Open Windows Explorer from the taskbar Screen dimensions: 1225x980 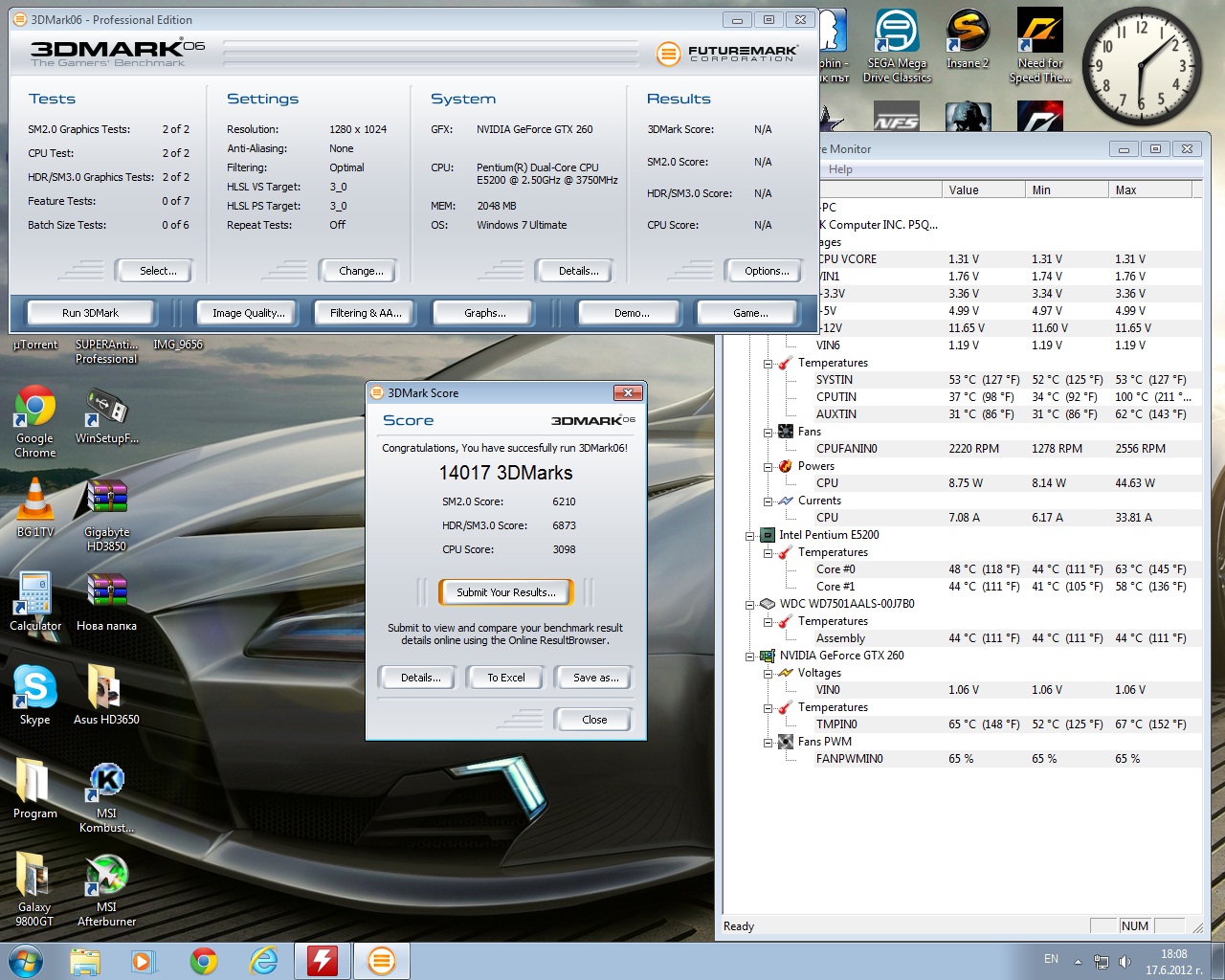click(x=85, y=961)
